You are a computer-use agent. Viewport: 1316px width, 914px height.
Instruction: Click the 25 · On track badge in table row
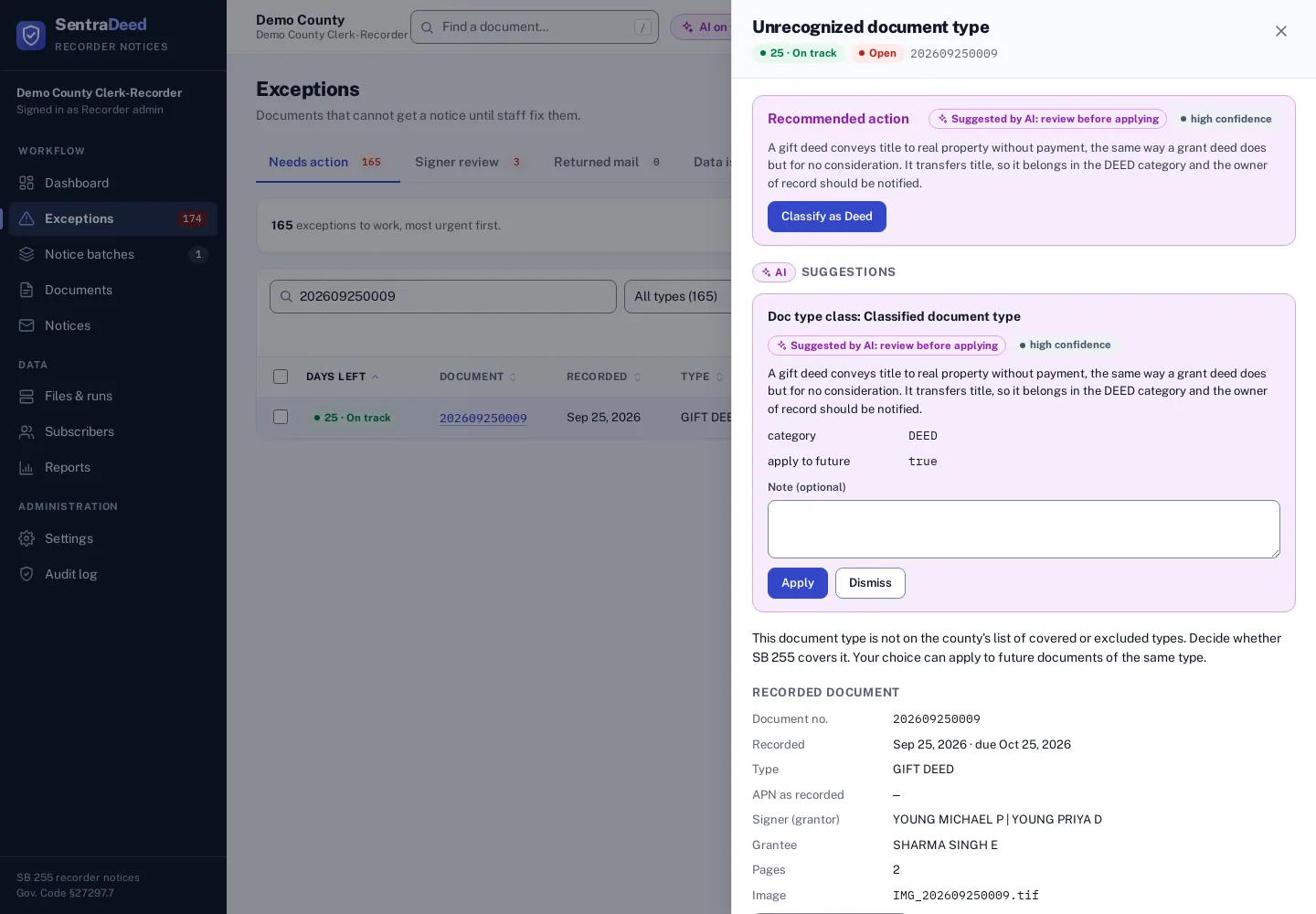[353, 418]
